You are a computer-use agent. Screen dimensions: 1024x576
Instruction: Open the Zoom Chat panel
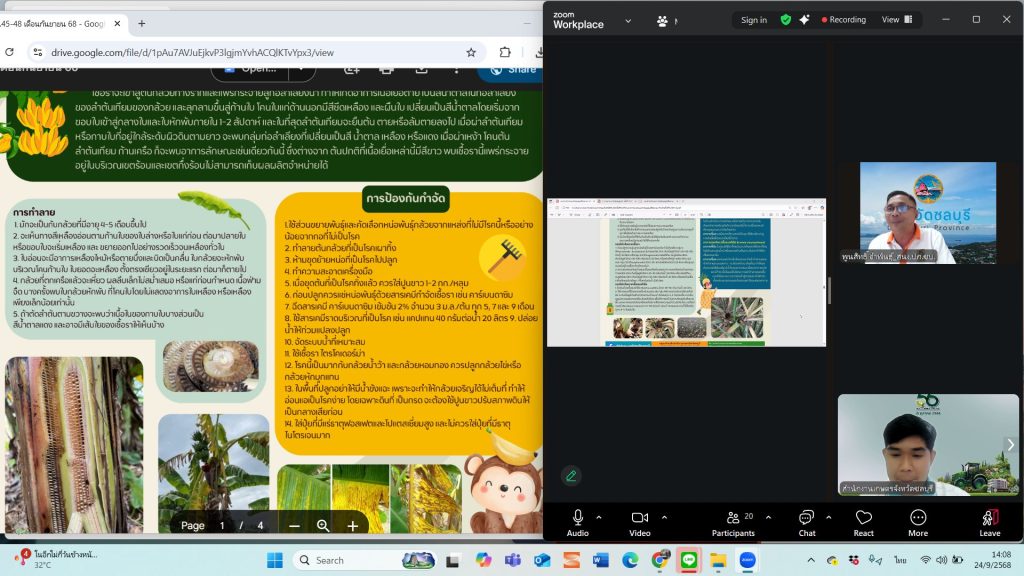pos(806,521)
